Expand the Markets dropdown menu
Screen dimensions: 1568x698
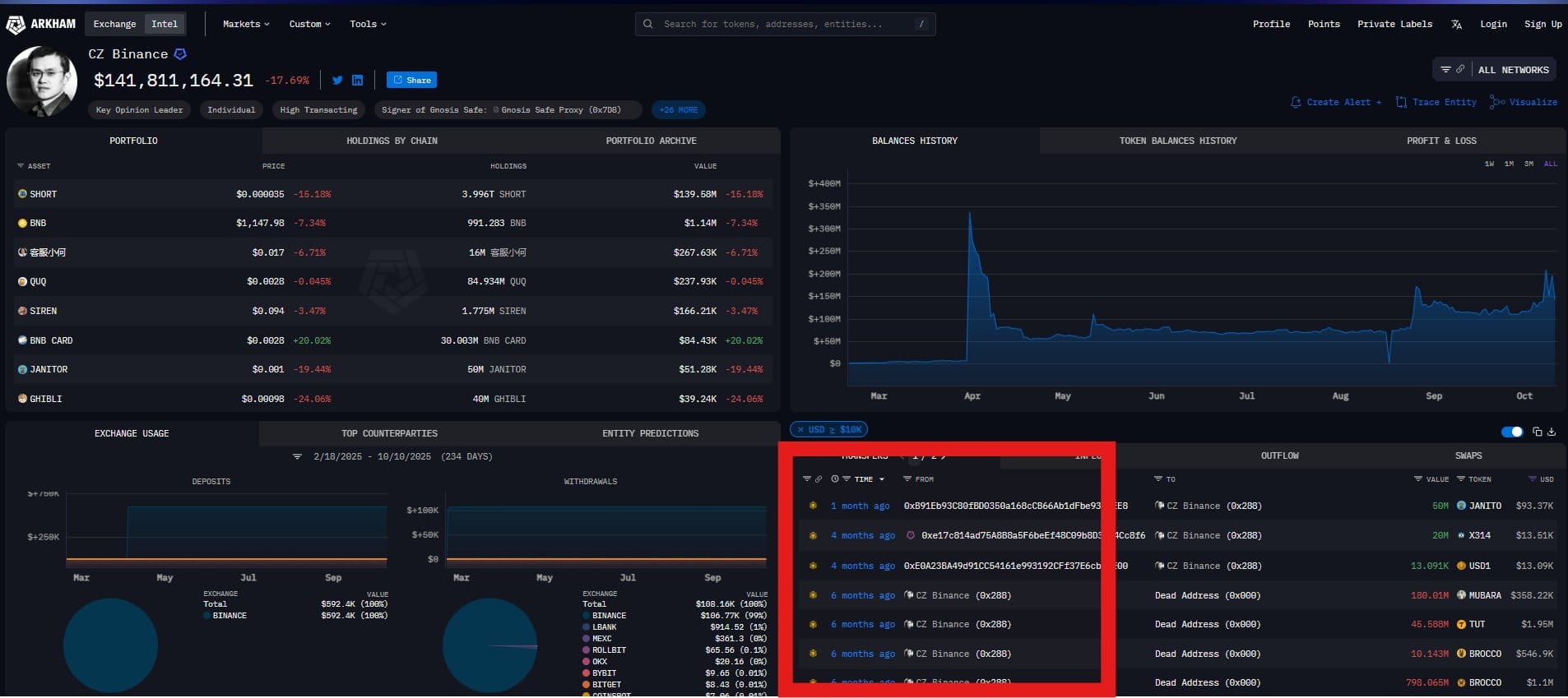[x=246, y=25]
